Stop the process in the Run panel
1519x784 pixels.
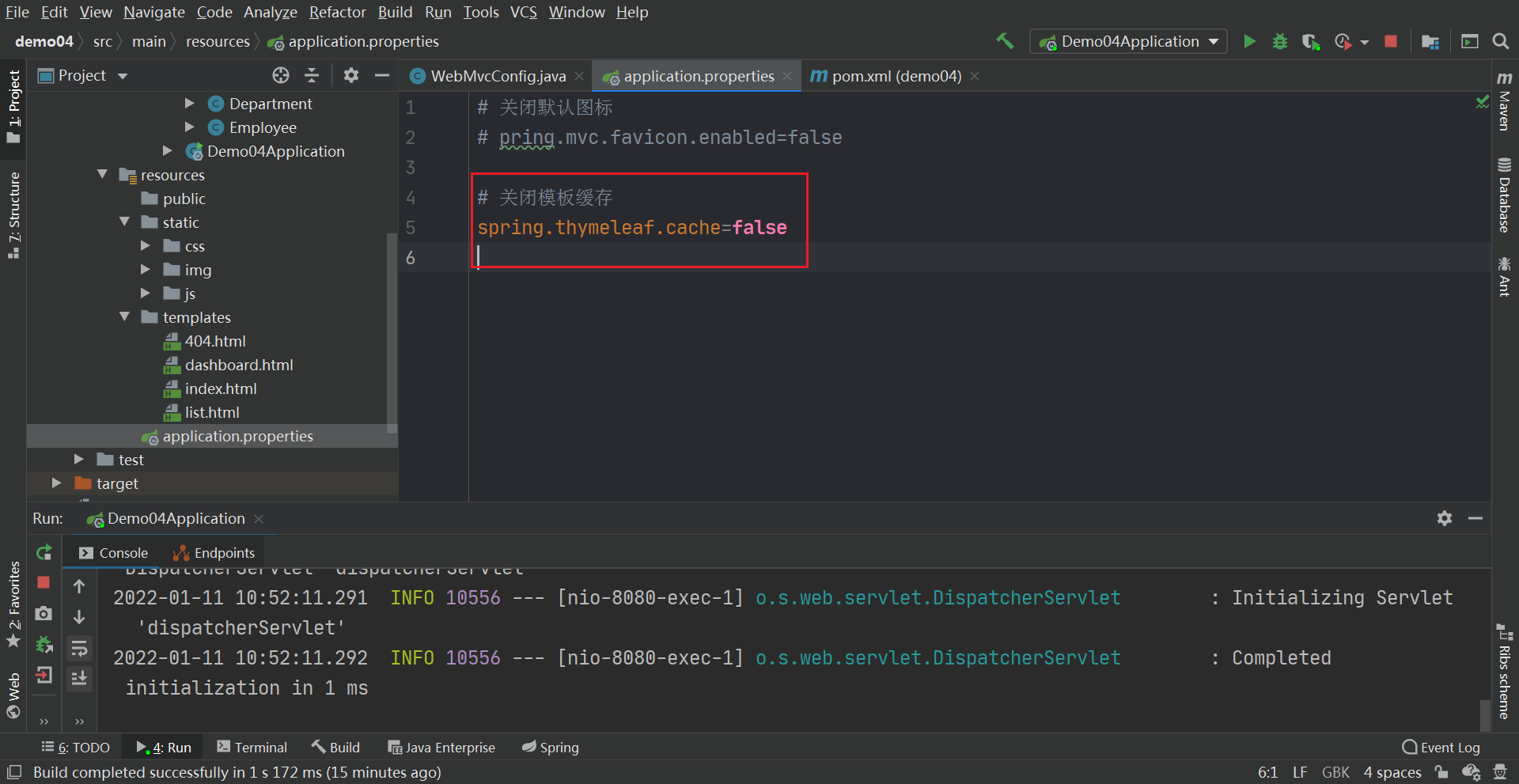click(44, 582)
